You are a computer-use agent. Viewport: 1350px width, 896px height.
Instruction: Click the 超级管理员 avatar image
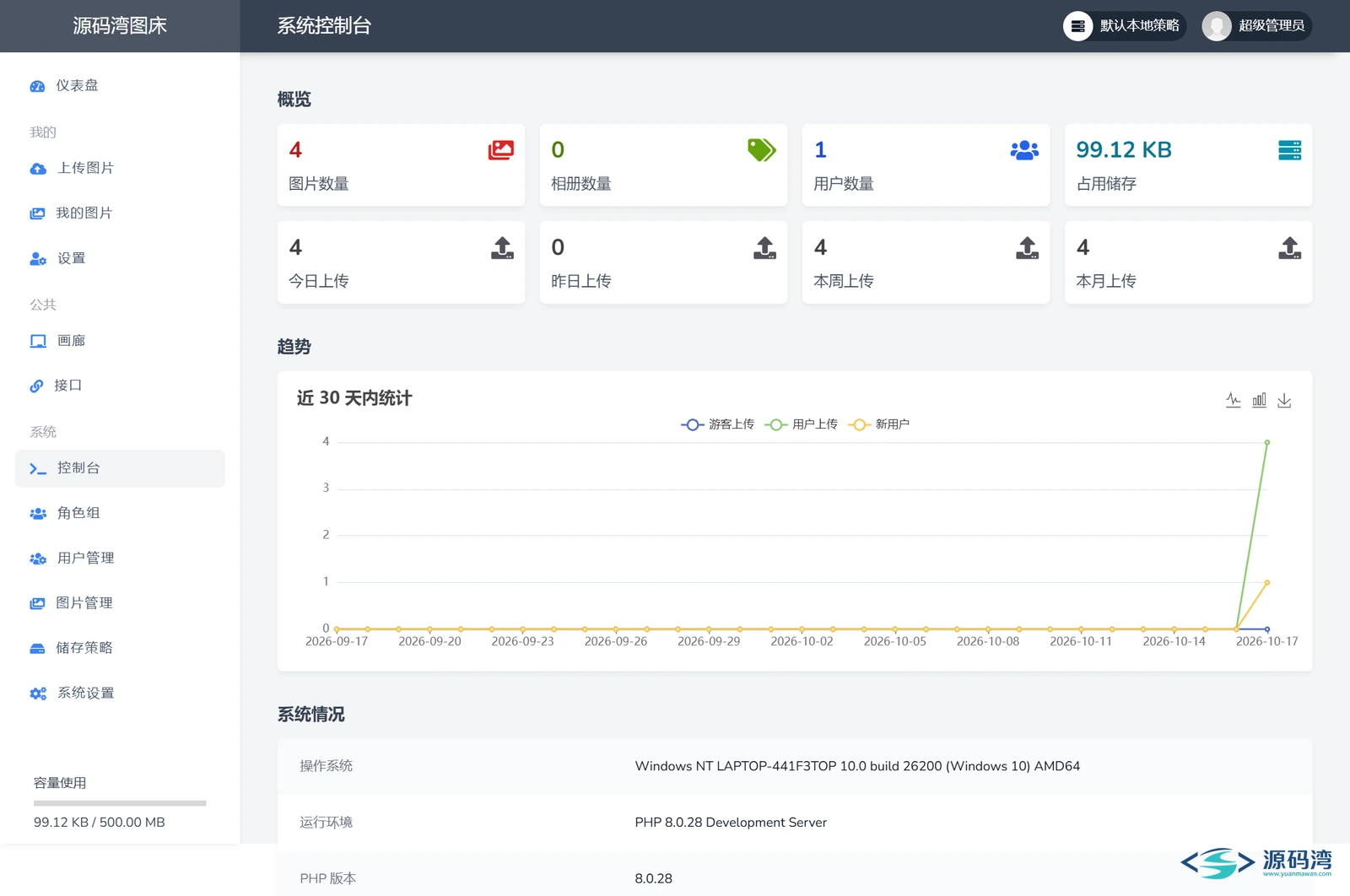(x=1217, y=26)
